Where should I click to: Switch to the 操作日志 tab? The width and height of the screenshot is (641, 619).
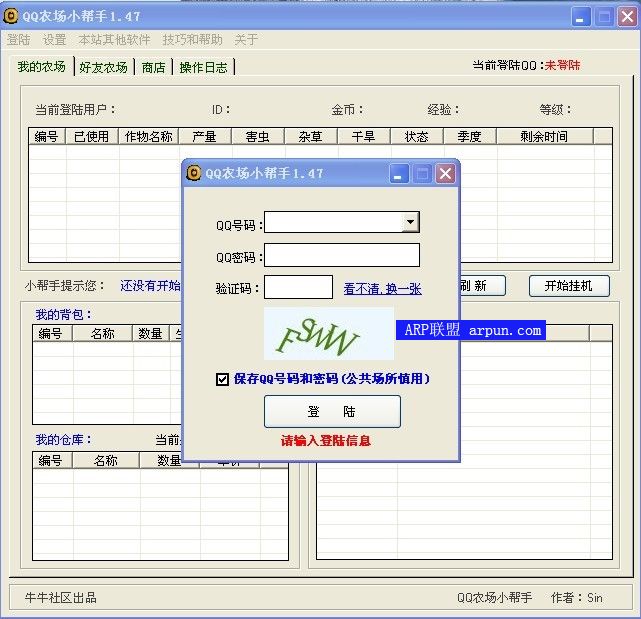pos(203,67)
